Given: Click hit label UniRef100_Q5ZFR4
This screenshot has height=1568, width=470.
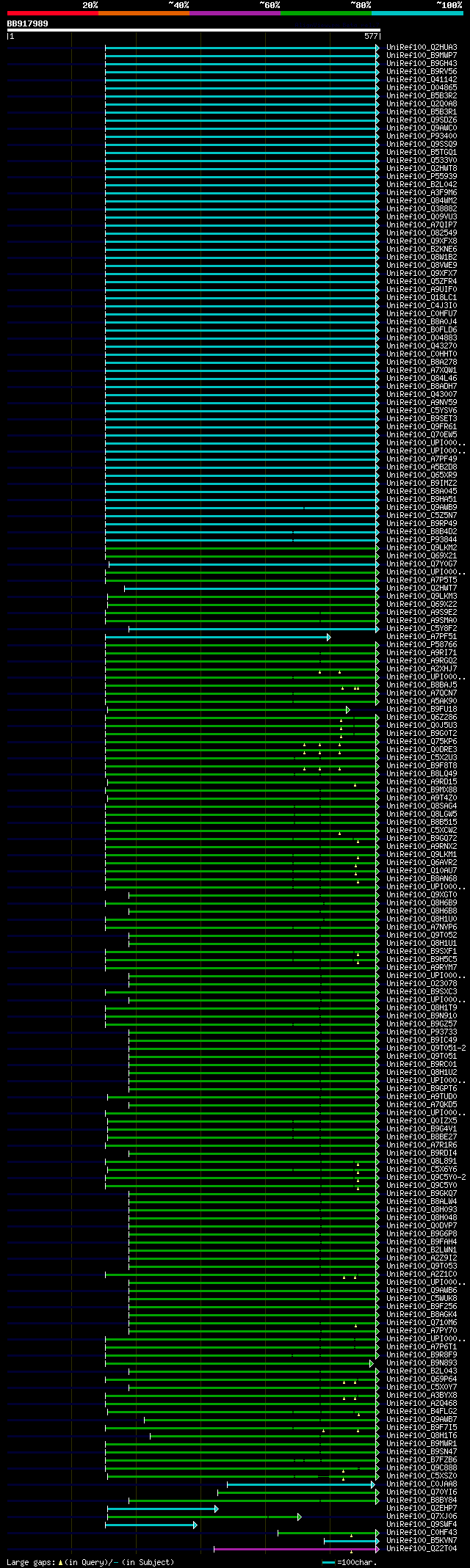Looking at the screenshot, I should tap(422, 282).
